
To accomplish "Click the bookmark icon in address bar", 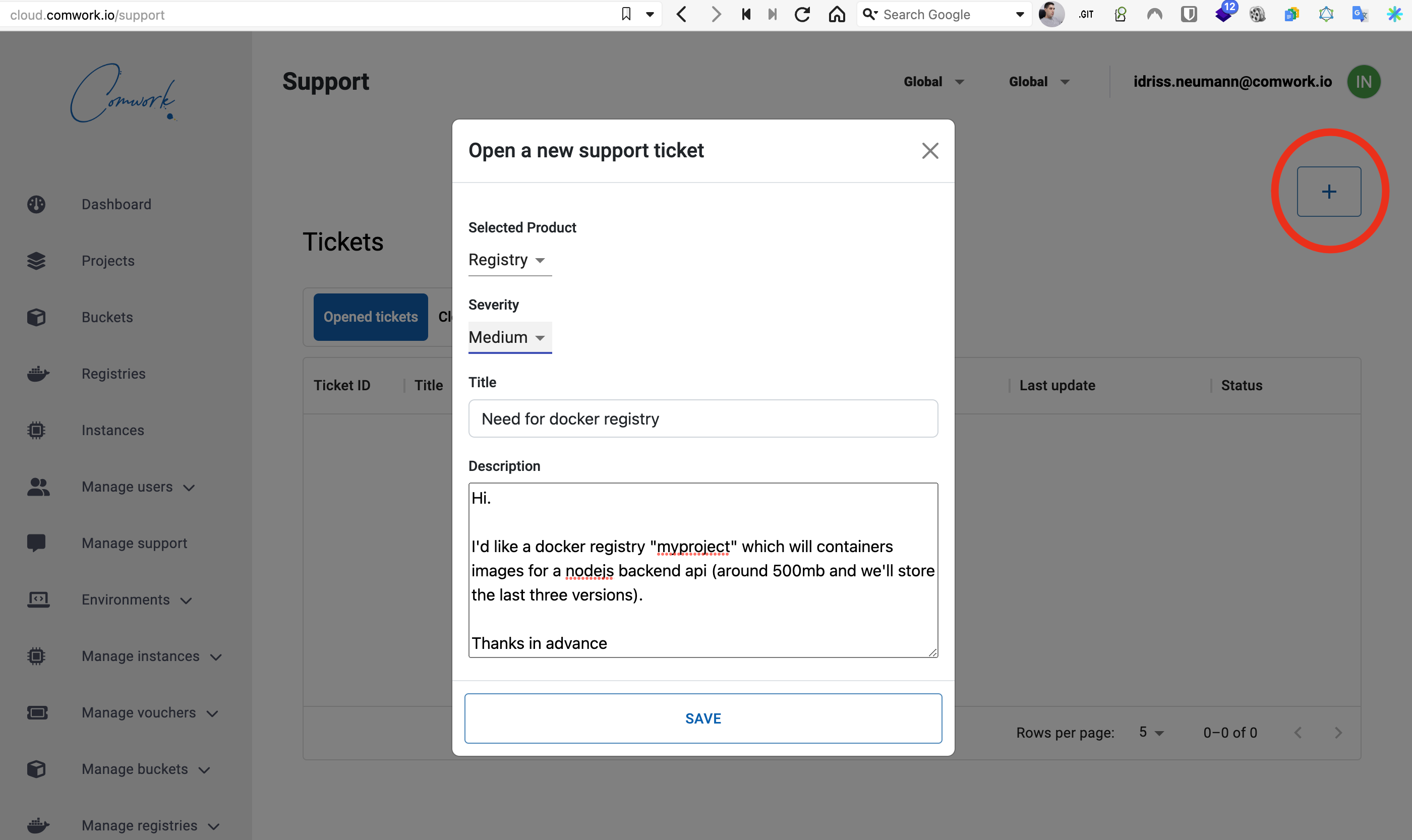I will 626,15.
